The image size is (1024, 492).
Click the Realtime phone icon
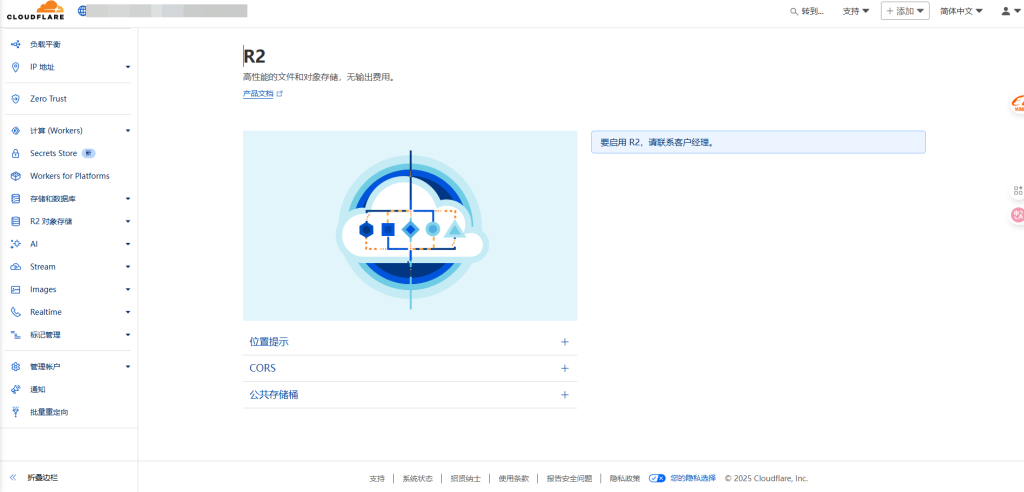tap(16, 312)
